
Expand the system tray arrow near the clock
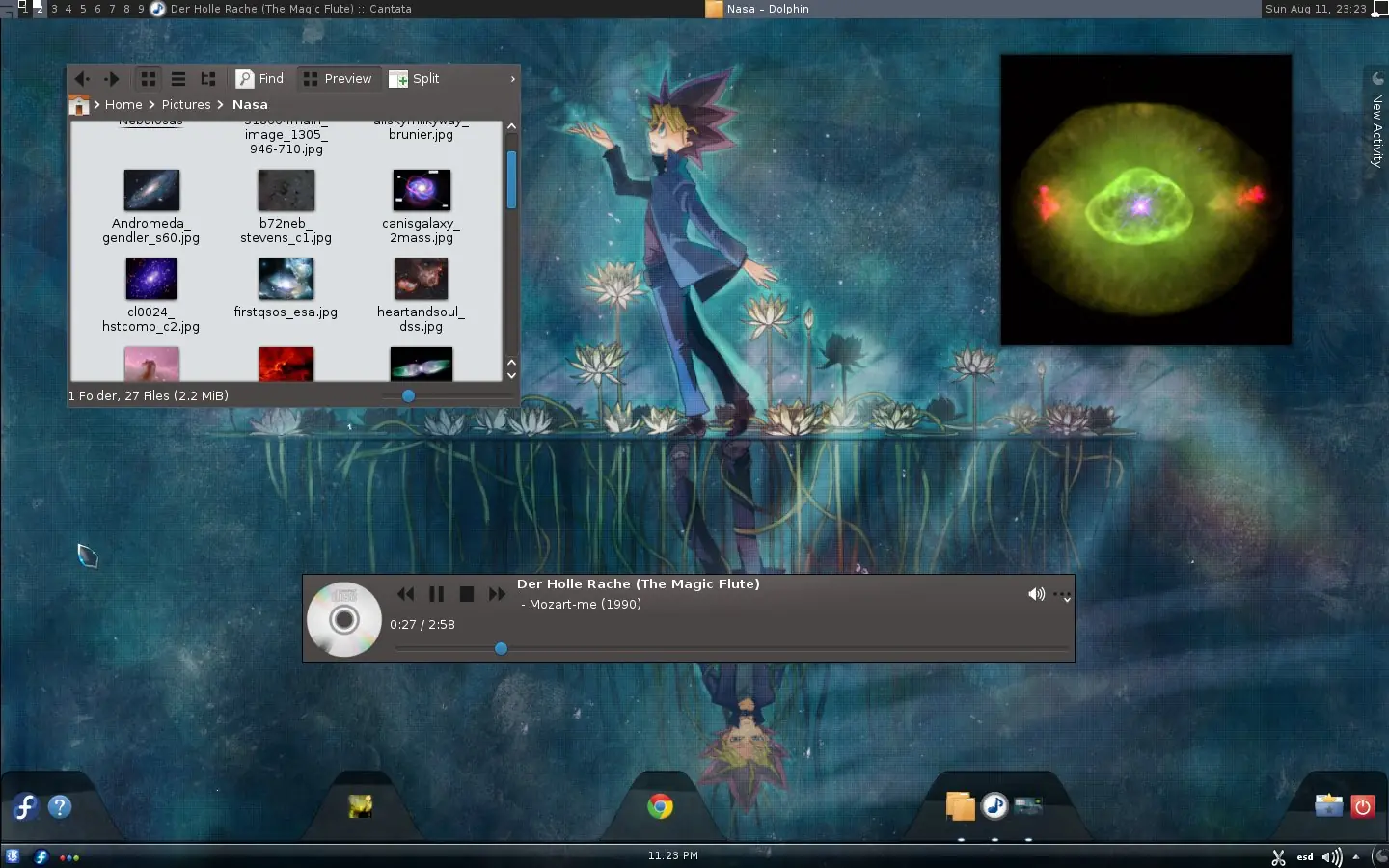(1357, 856)
